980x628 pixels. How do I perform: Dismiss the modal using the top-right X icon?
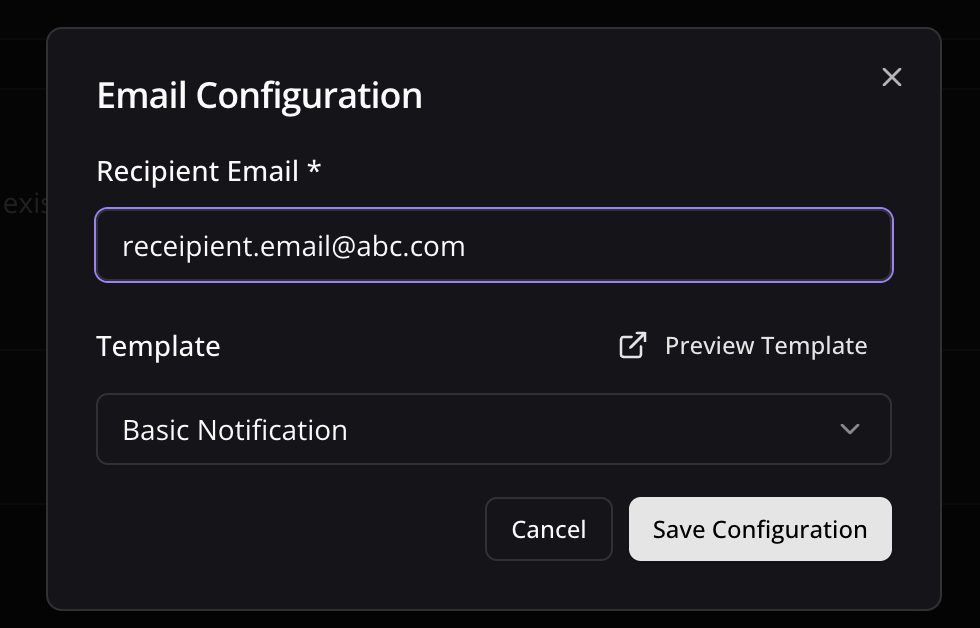891,77
